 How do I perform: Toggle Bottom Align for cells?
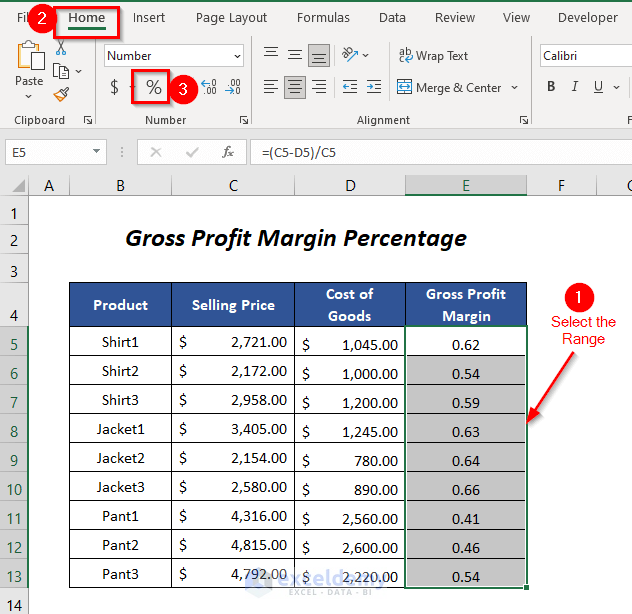319,55
